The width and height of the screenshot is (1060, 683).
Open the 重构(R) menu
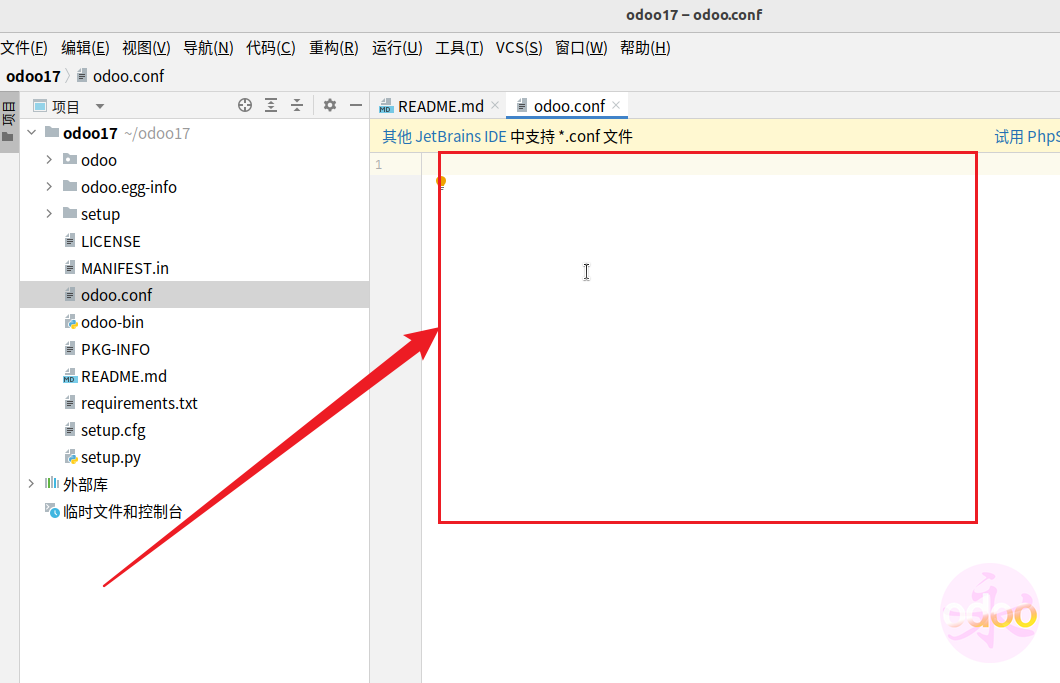coord(333,48)
